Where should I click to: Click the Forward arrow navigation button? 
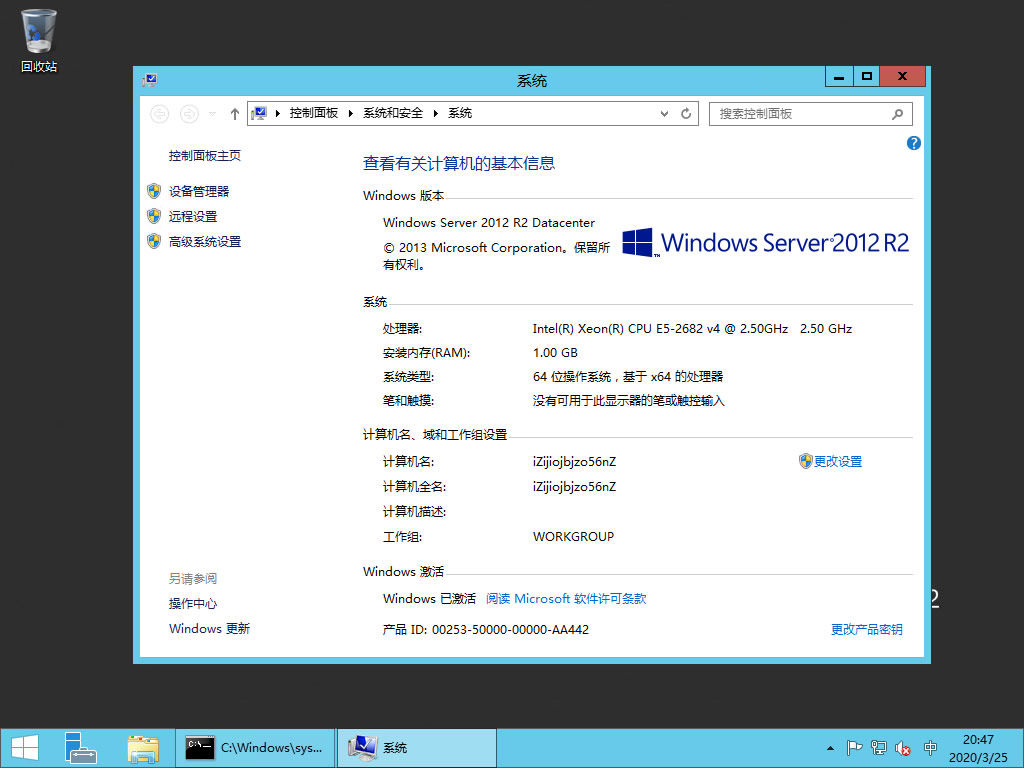click(x=189, y=114)
